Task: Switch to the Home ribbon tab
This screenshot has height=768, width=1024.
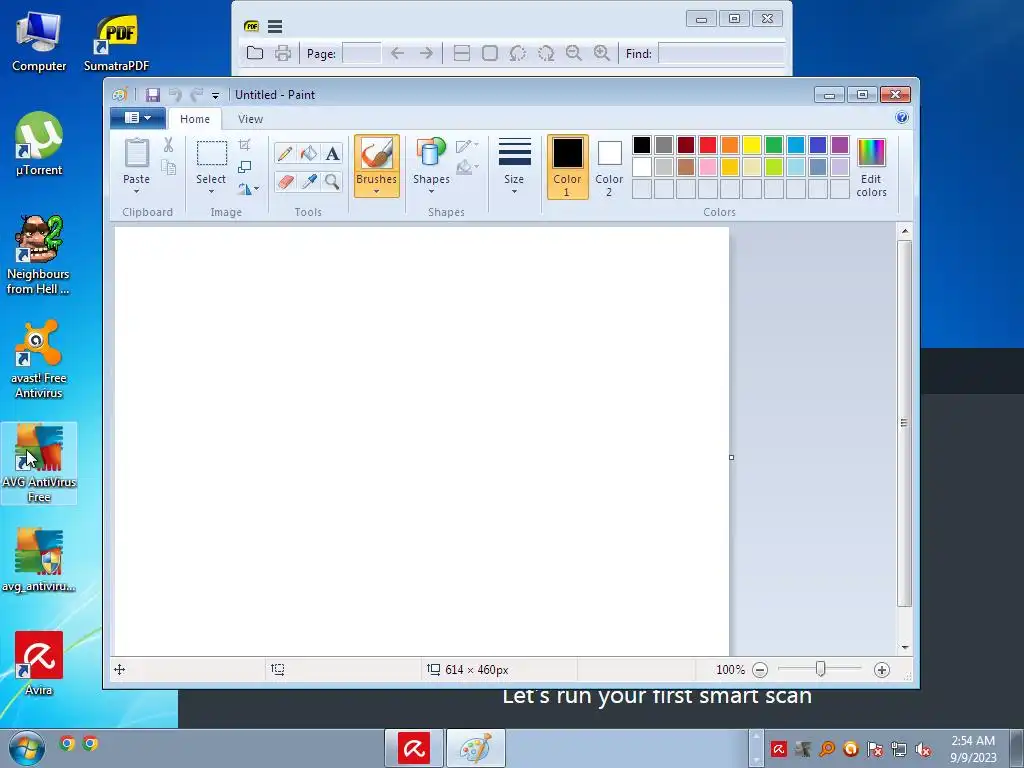Action: point(195,119)
